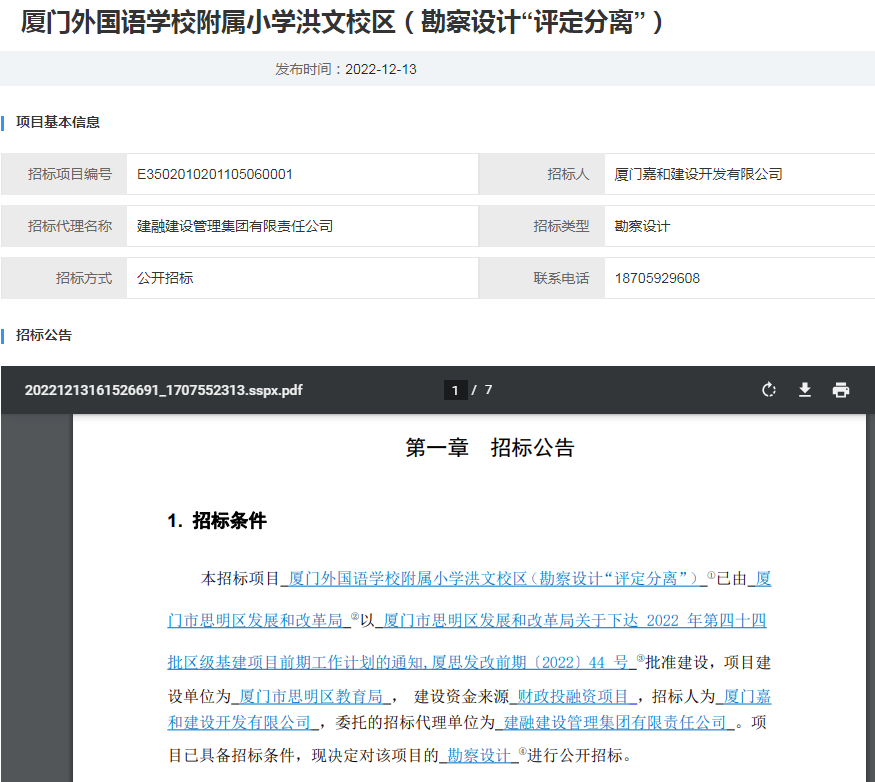The image size is (875, 782).
Task: Click the 招标人 label cell
Action: tap(542, 174)
